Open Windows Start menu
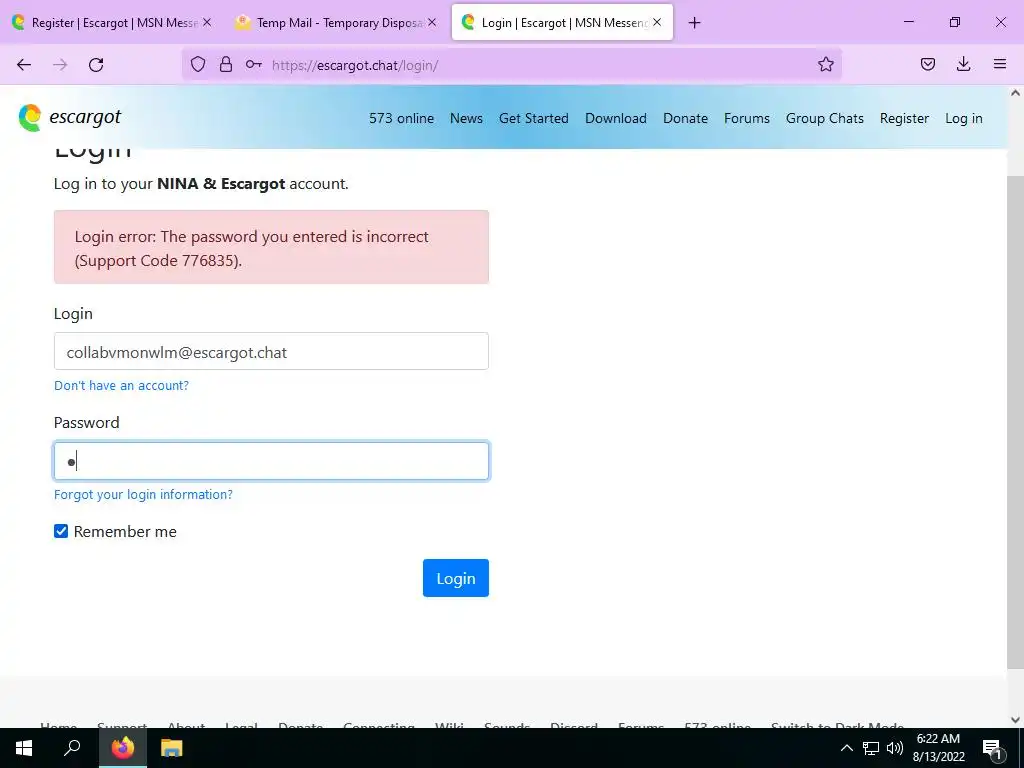This screenshot has height=768, width=1024. 24,748
